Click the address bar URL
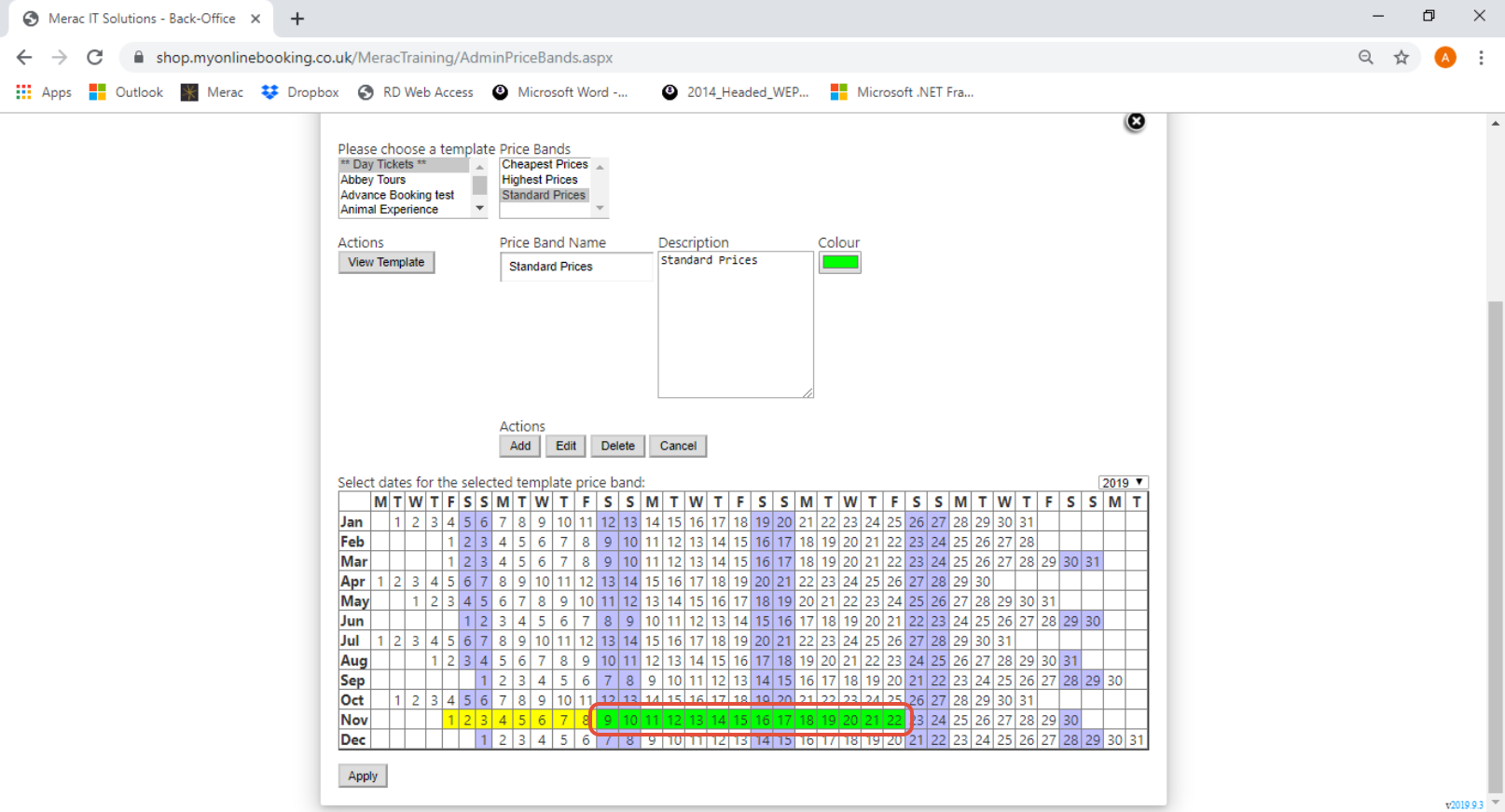 coord(384,58)
